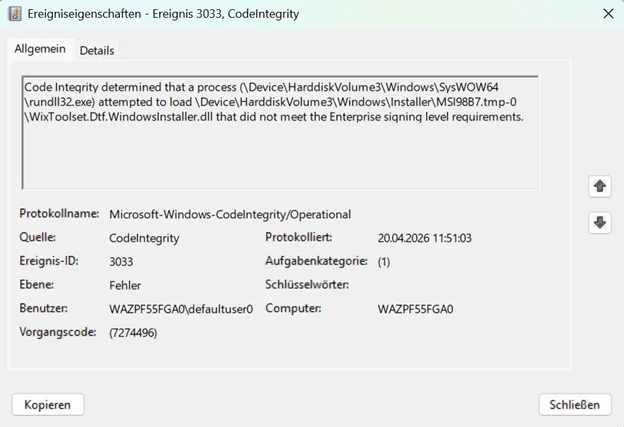Close the Ereigniseigenschaften dialog window
The height and width of the screenshot is (427, 624).
(x=608, y=14)
